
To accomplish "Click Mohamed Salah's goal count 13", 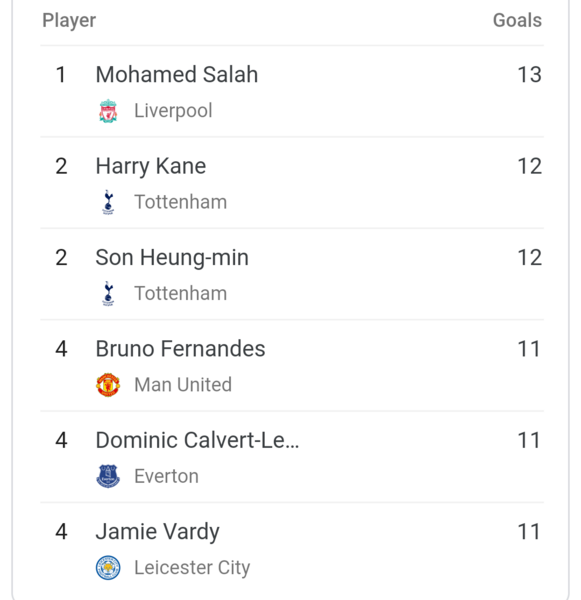I will click(529, 74).
